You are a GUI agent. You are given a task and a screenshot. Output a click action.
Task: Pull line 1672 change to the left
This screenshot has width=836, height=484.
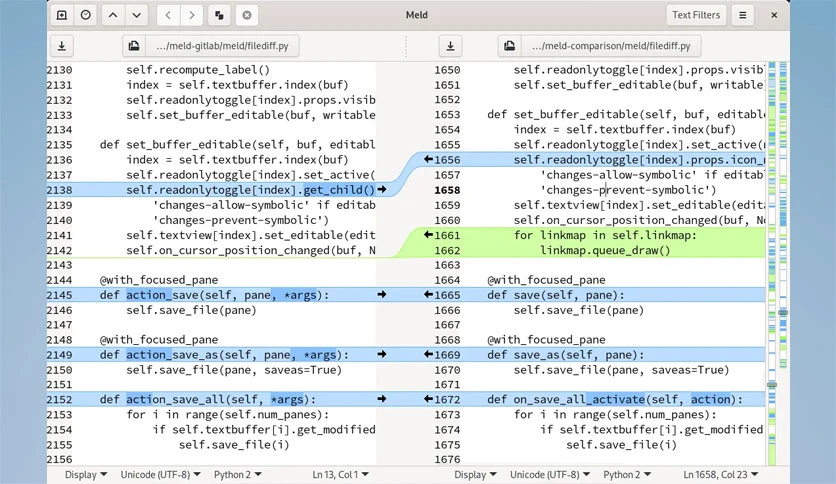(x=428, y=399)
